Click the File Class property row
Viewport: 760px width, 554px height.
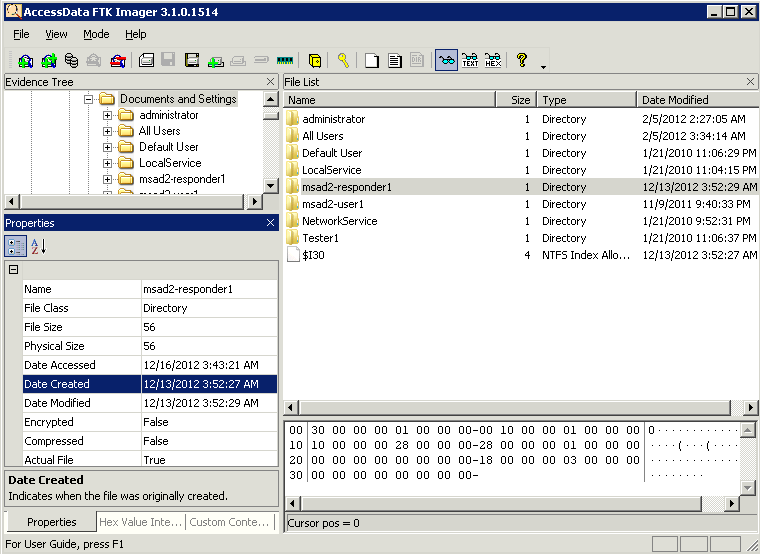pos(150,308)
